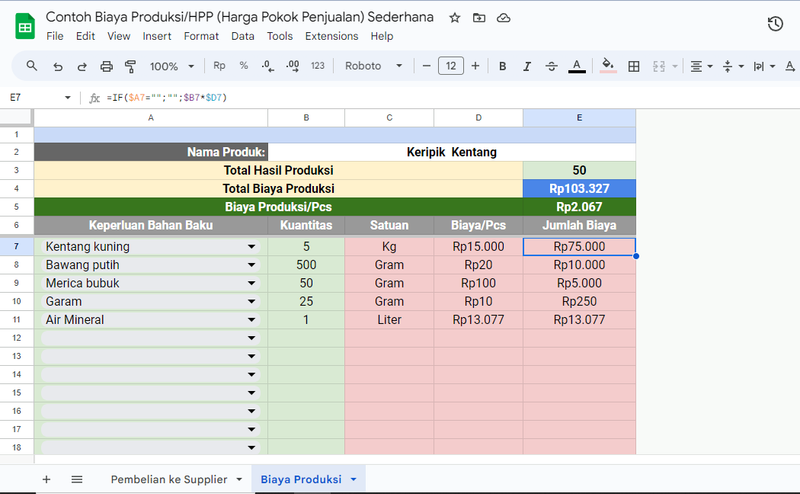Print the spreadsheet
The width and height of the screenshot is (800, 494).
[x=106, y=66]
